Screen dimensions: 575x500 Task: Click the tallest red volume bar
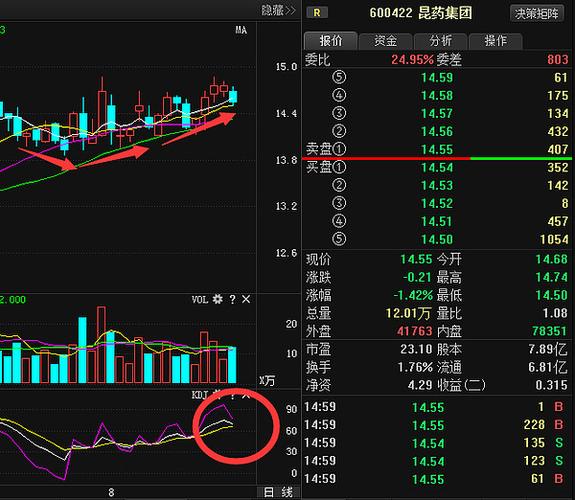(x=102, y=344)
